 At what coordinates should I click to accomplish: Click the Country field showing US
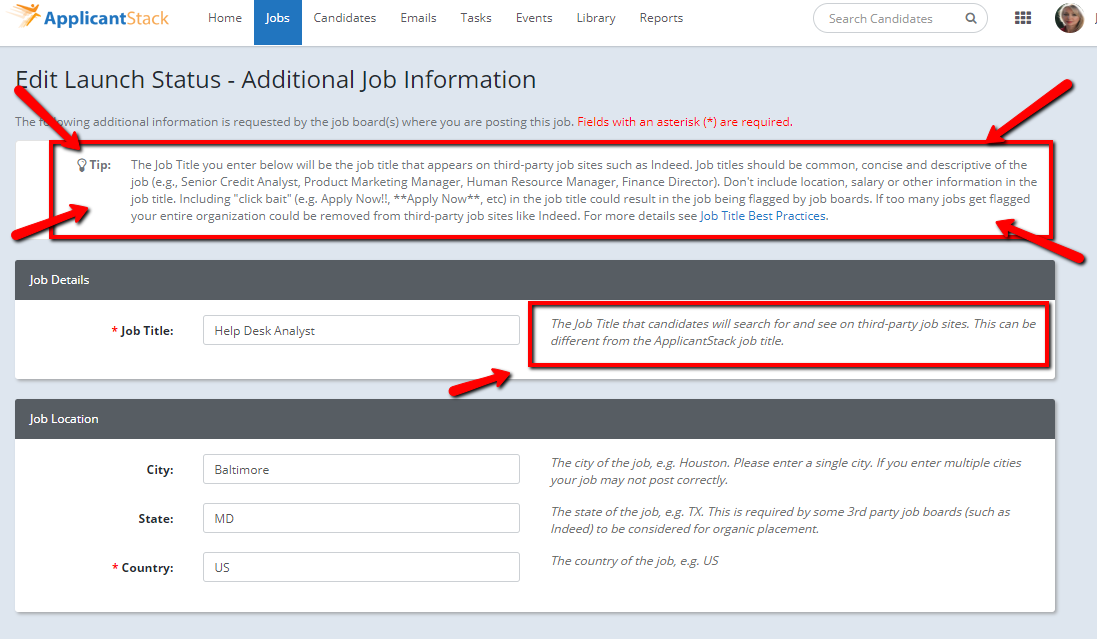click(361, 567)
